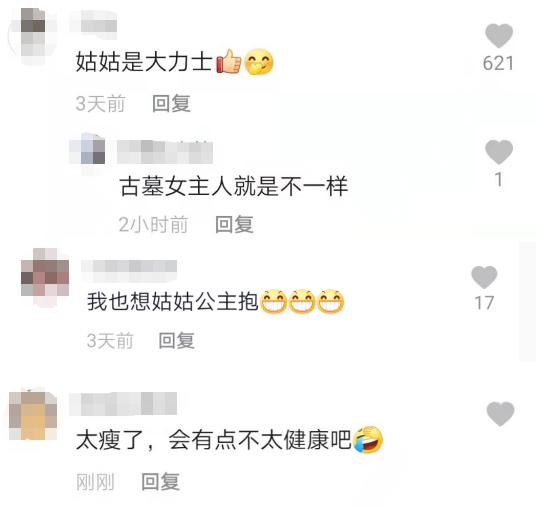Viewport: 536px width, 506px height.
Task: Open avatar of "太瘦了" commenter
Action: tap(33, 414)
